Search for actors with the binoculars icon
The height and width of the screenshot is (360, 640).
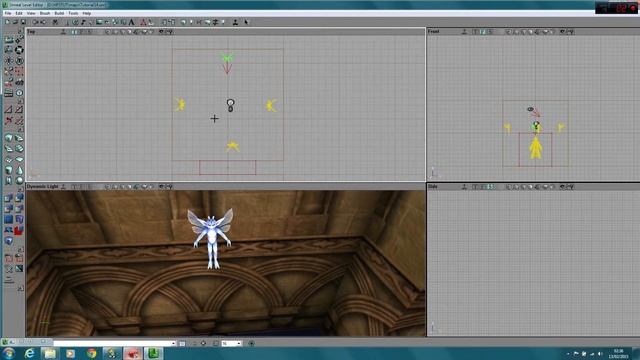[x=55, y=22]
